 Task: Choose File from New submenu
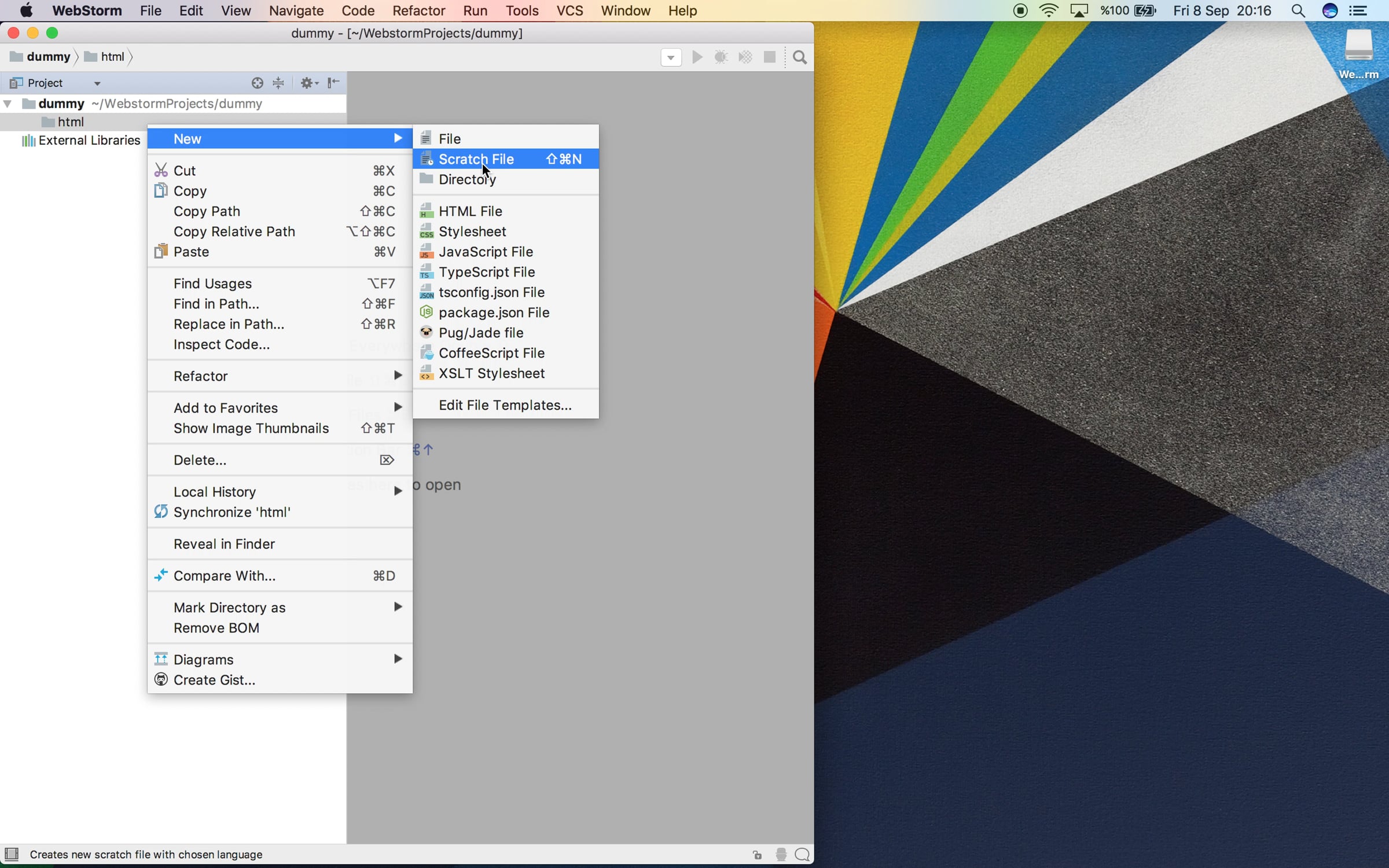click(x=506, y=139)
